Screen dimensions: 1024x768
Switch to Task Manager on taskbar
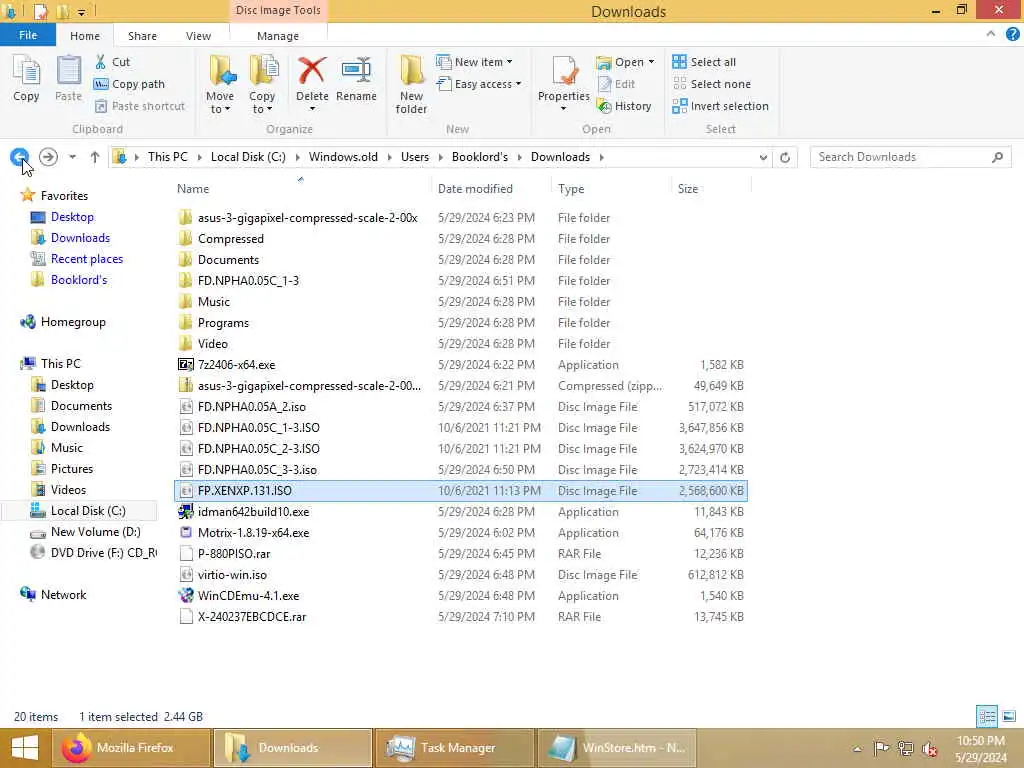455,748
